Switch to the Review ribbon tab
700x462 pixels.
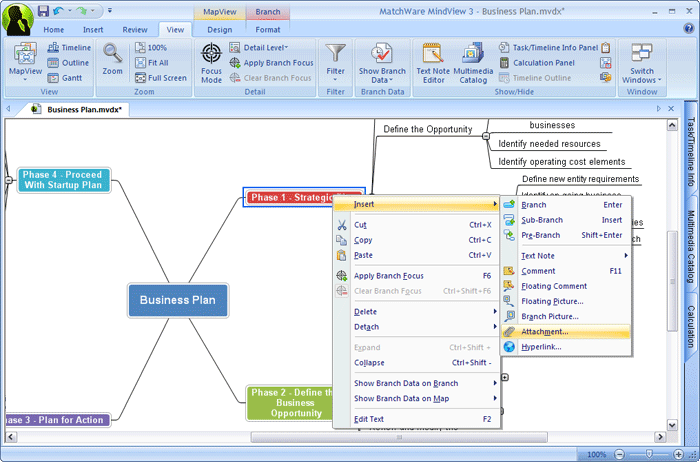click(135, 29)
